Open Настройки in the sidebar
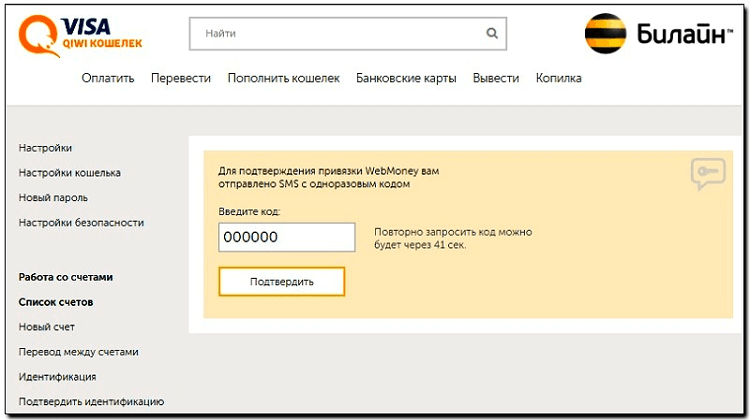750x420 pixels. point(45,148)
